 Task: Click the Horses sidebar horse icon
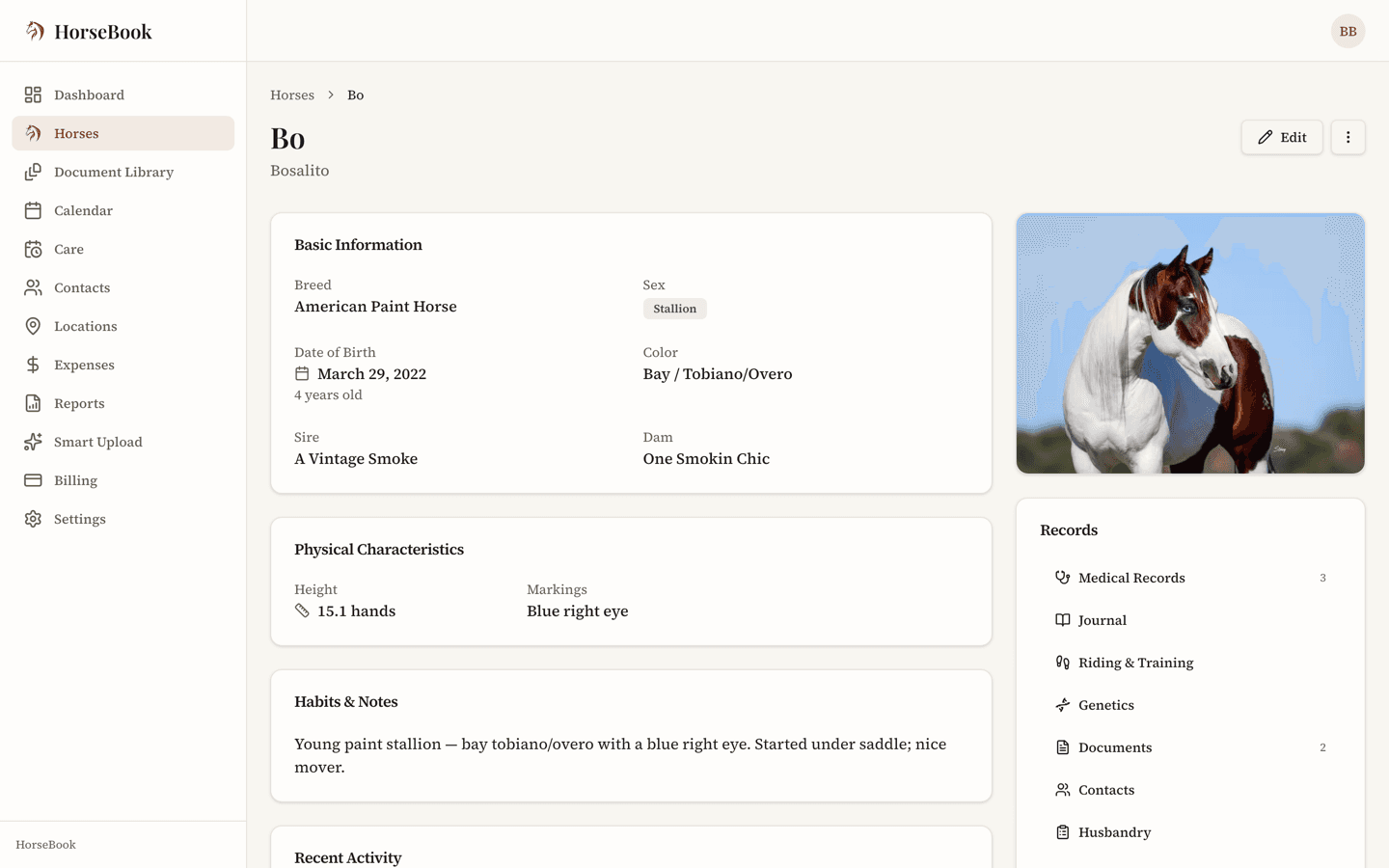tap(33, 133)
